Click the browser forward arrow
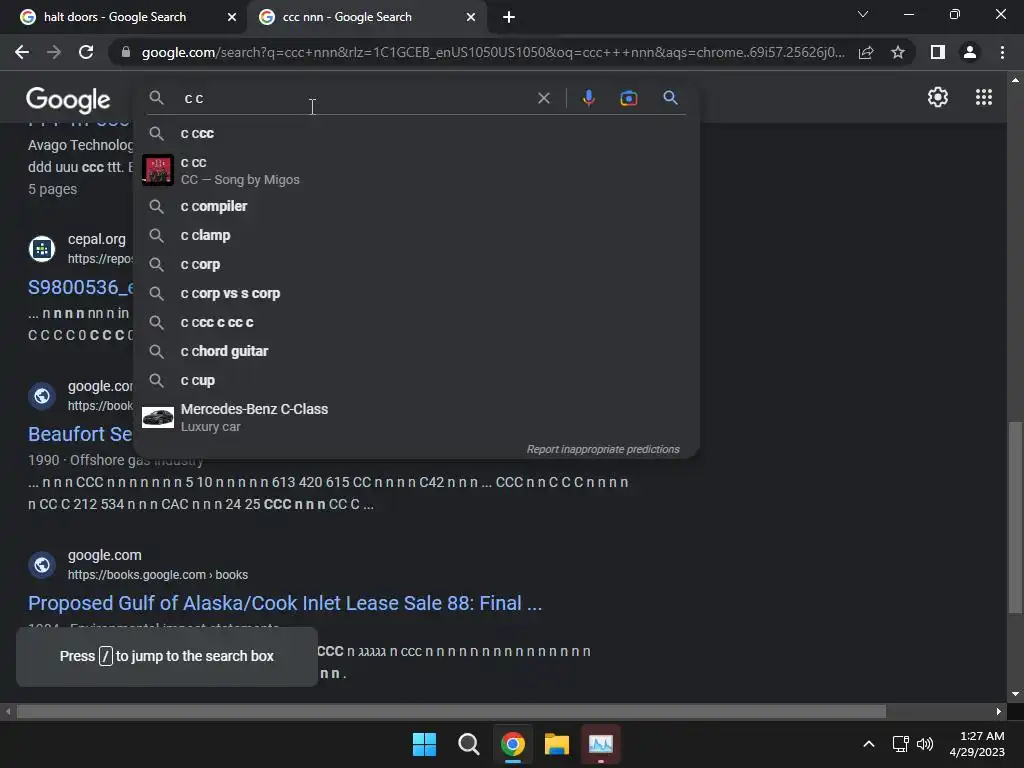 [54, 52]
